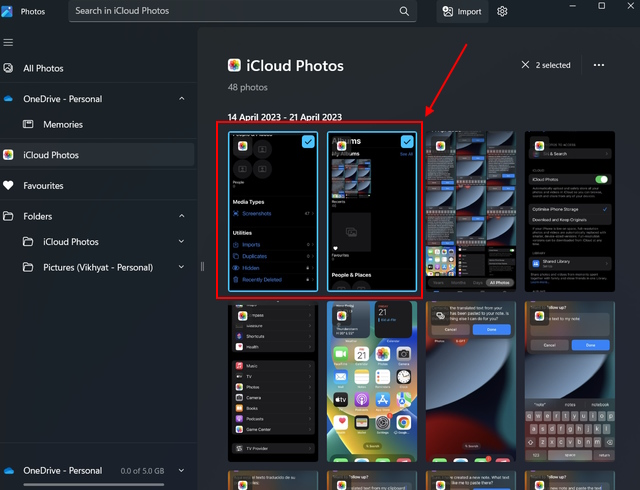This screenshot has height=490, width=640.
Task: Open the Media Types screenshot thumbnail
Action: 273,212
